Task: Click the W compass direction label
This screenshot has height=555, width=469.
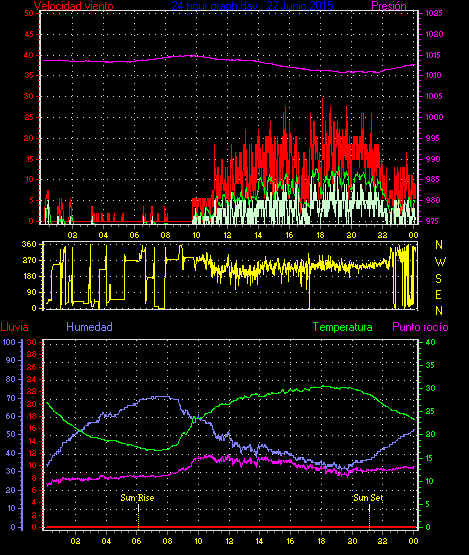Action: (440, 262)
